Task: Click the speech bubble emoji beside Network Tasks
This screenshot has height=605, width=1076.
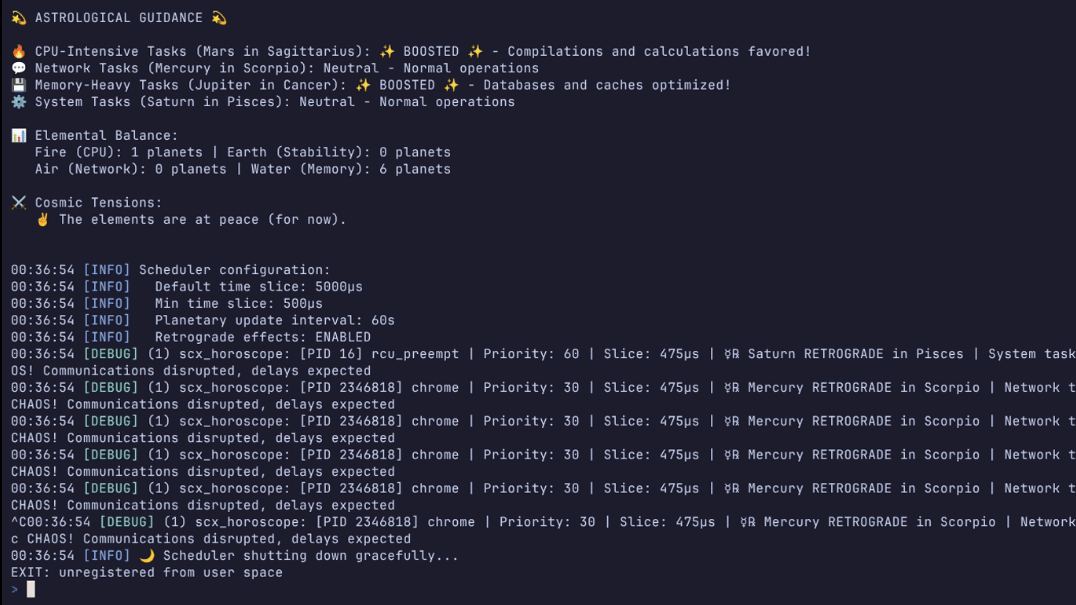Action: click(19, 68)
